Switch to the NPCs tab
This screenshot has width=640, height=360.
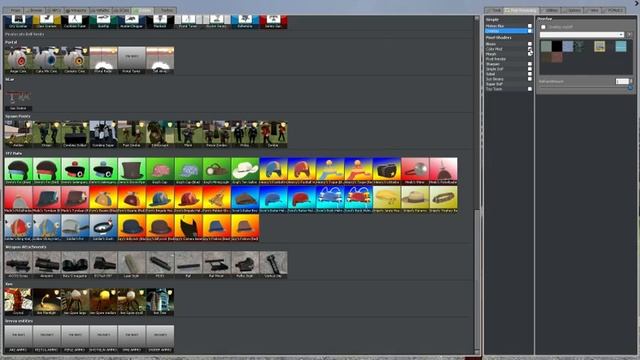[53, 10]
